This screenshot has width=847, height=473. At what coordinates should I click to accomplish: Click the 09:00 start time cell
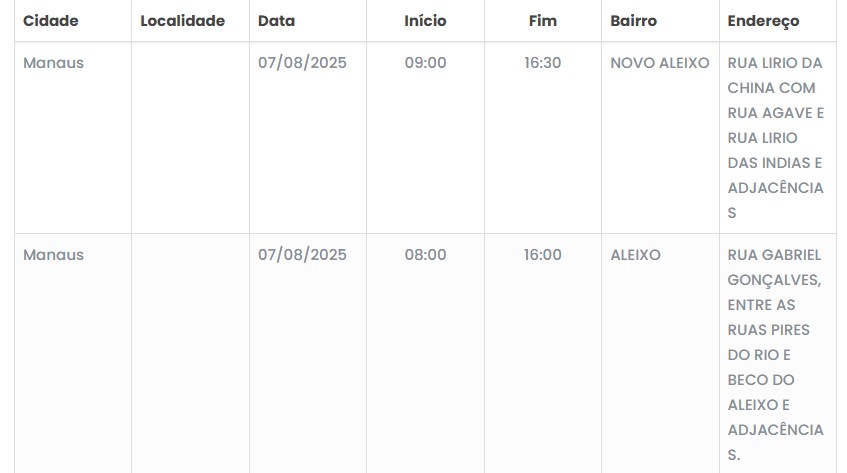[x=425, y=63]
